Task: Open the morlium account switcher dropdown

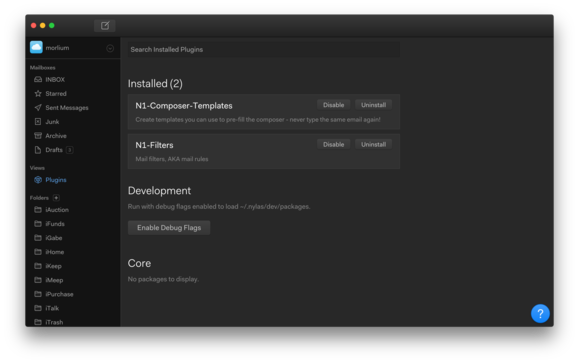Action: (110, 48)
